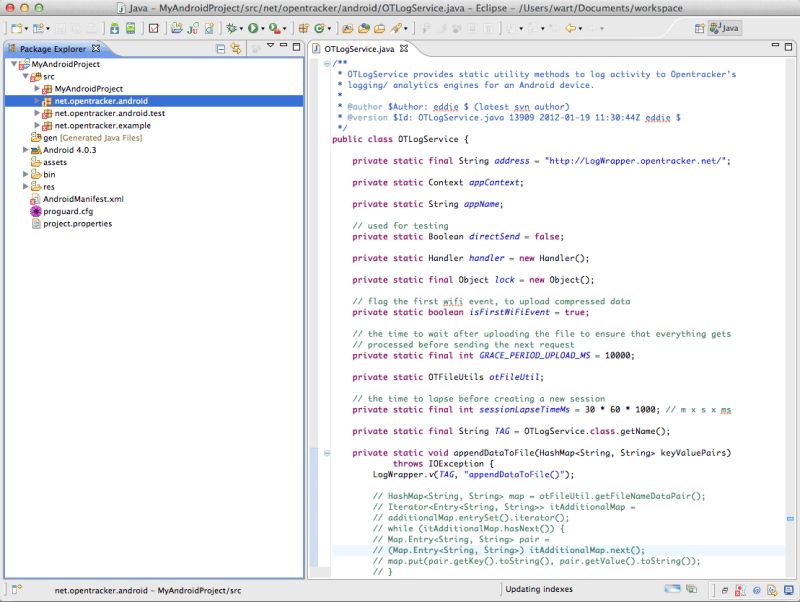Open the Android SDK Manager
800x602 pixels.
(x=113, y=31)
